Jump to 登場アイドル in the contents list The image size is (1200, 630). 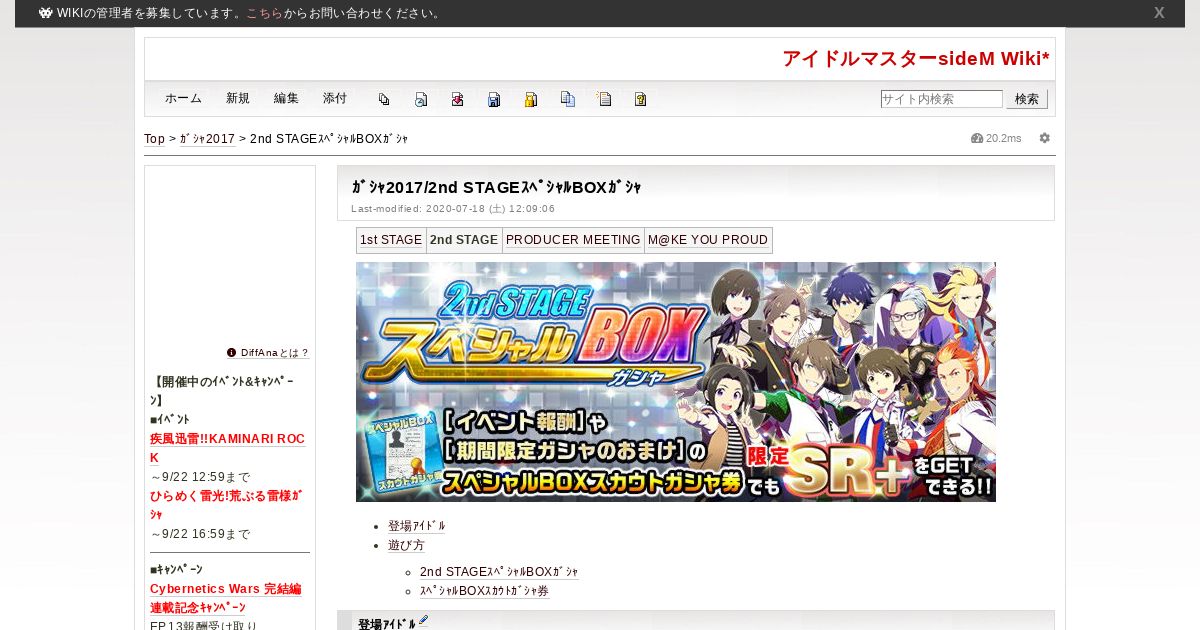tap(416, 526)
